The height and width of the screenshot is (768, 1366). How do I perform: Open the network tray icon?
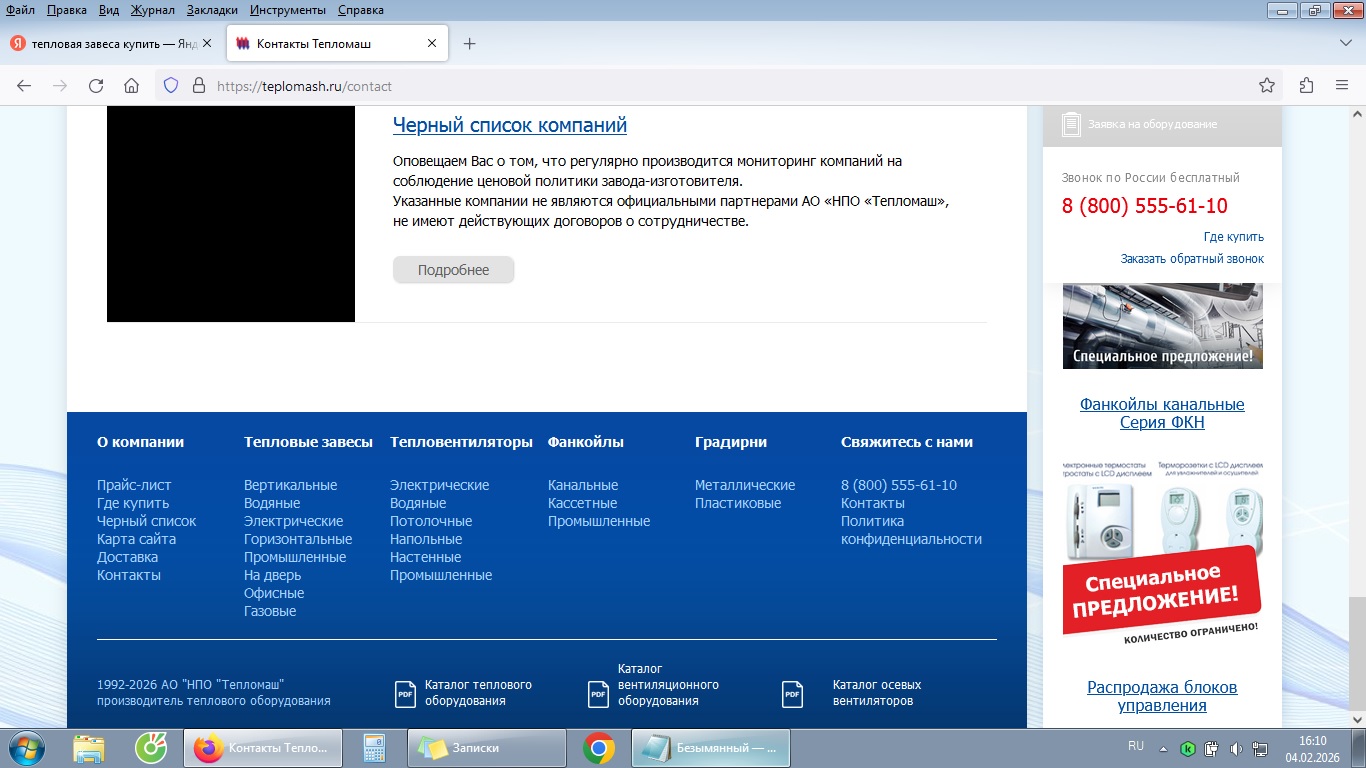[1259, 748]
